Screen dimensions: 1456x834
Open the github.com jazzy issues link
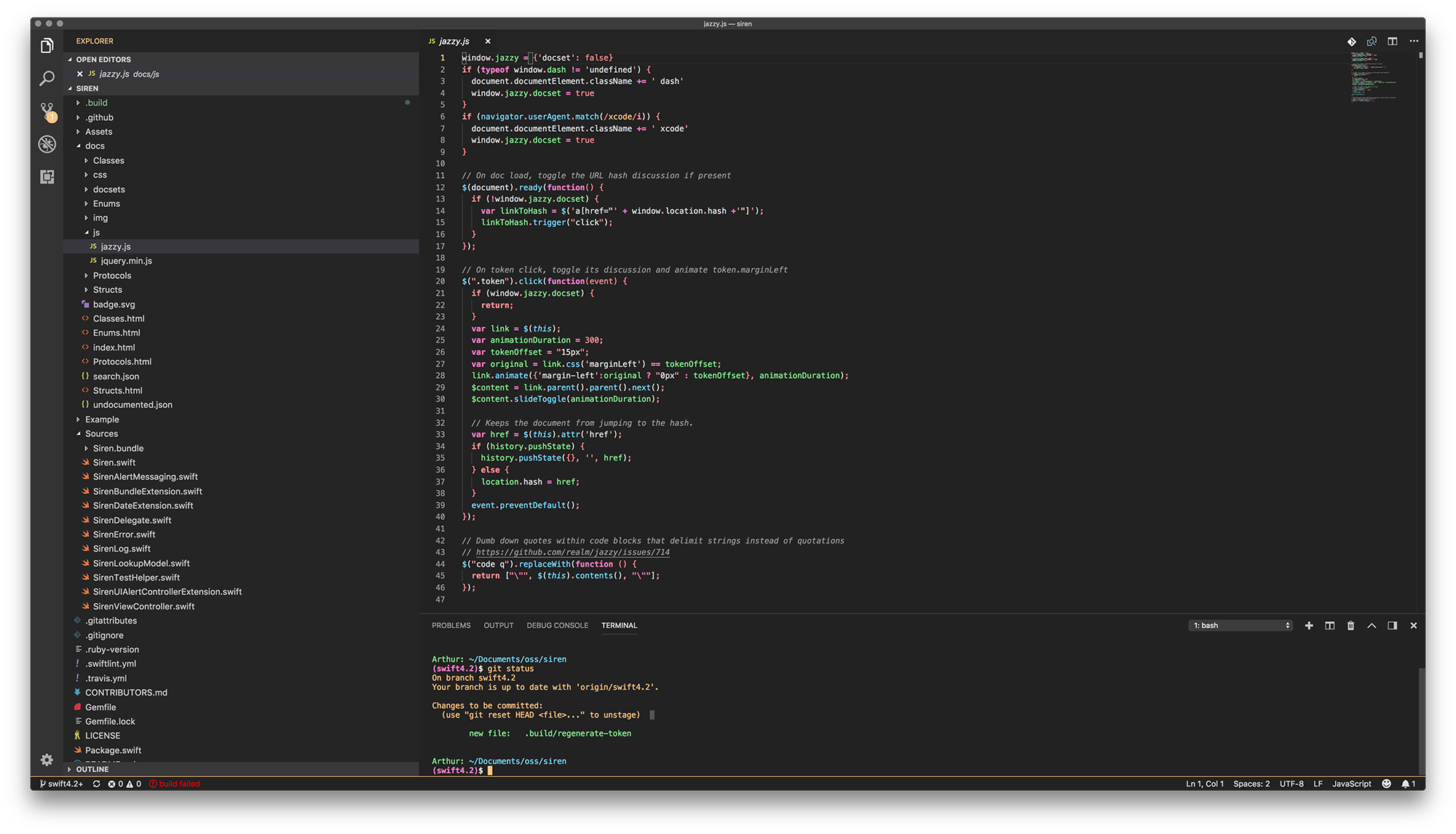(x=572, y=553)
